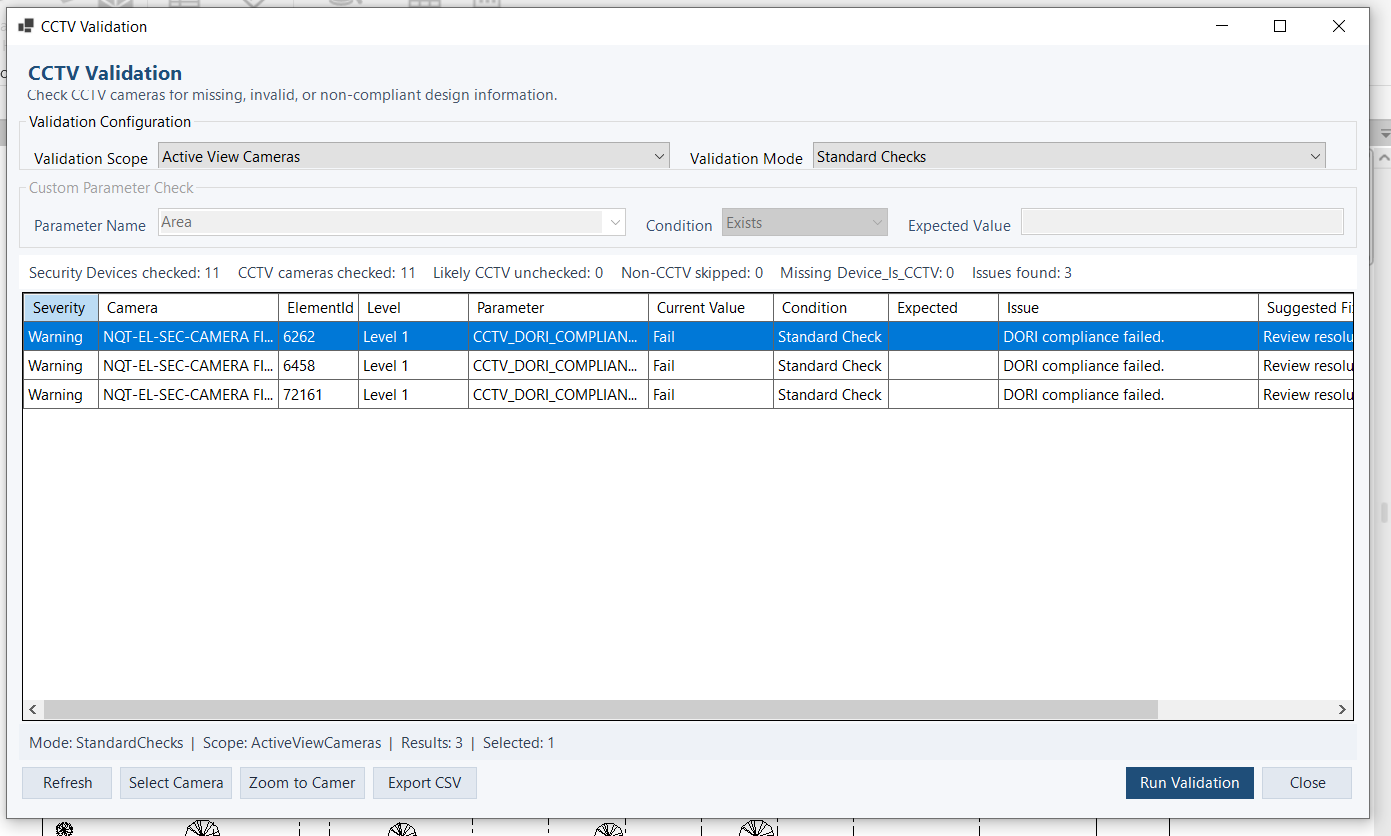1391x836 pixels.
Task: Click the 'Validation Configuration' group label
Action: click(110, 122)
